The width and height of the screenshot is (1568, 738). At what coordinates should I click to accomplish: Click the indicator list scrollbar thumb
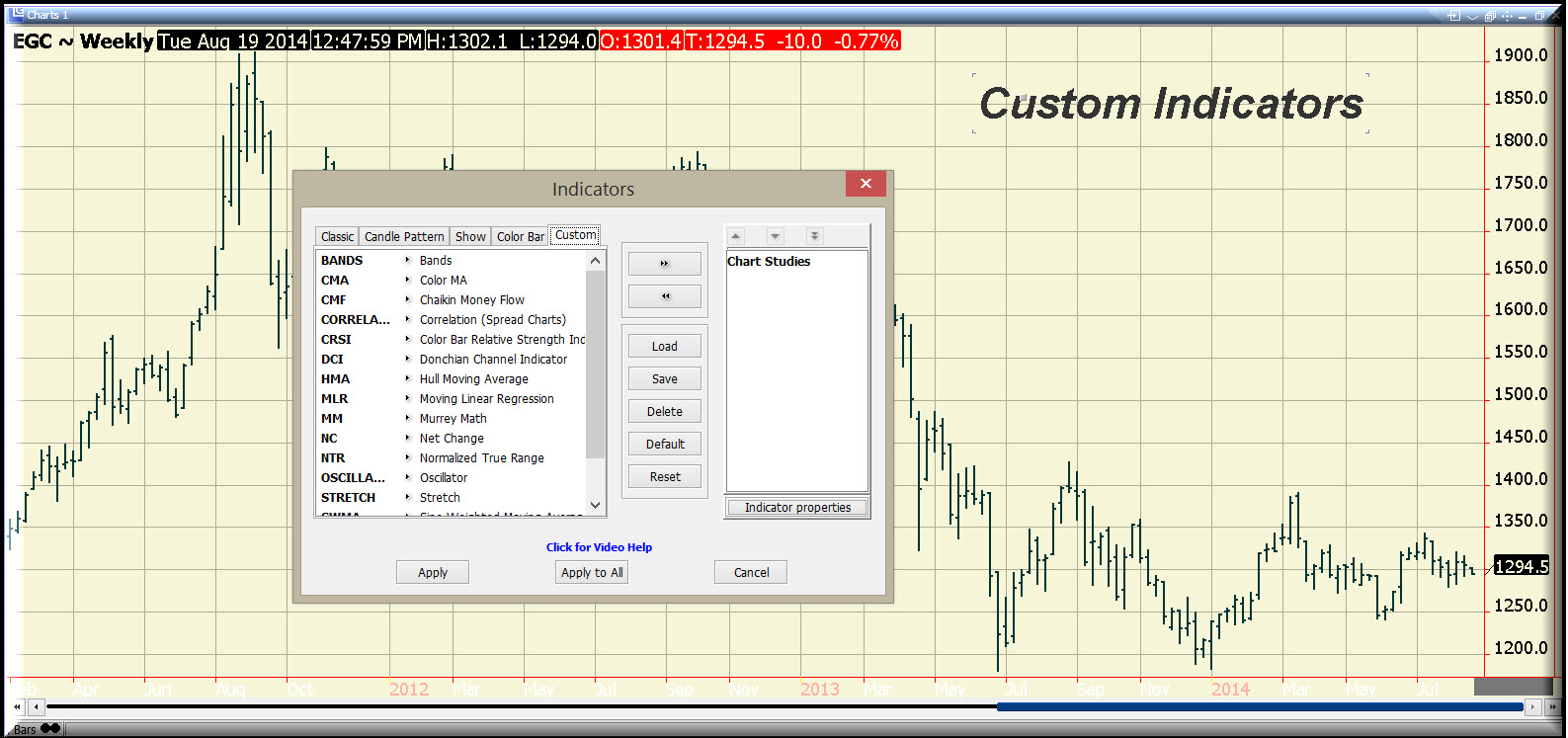click(595, 363)
